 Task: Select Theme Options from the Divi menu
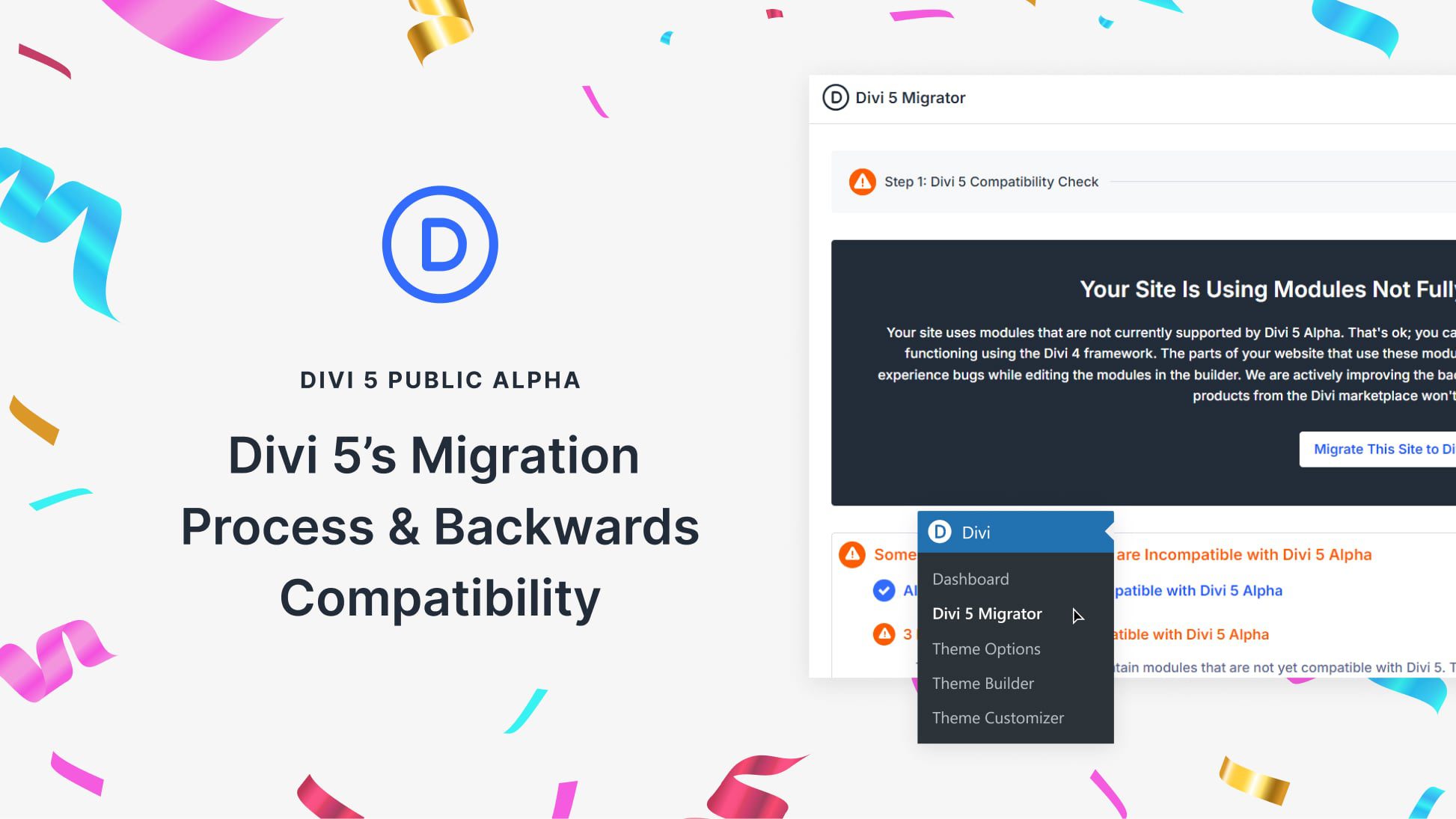point(986,649)
